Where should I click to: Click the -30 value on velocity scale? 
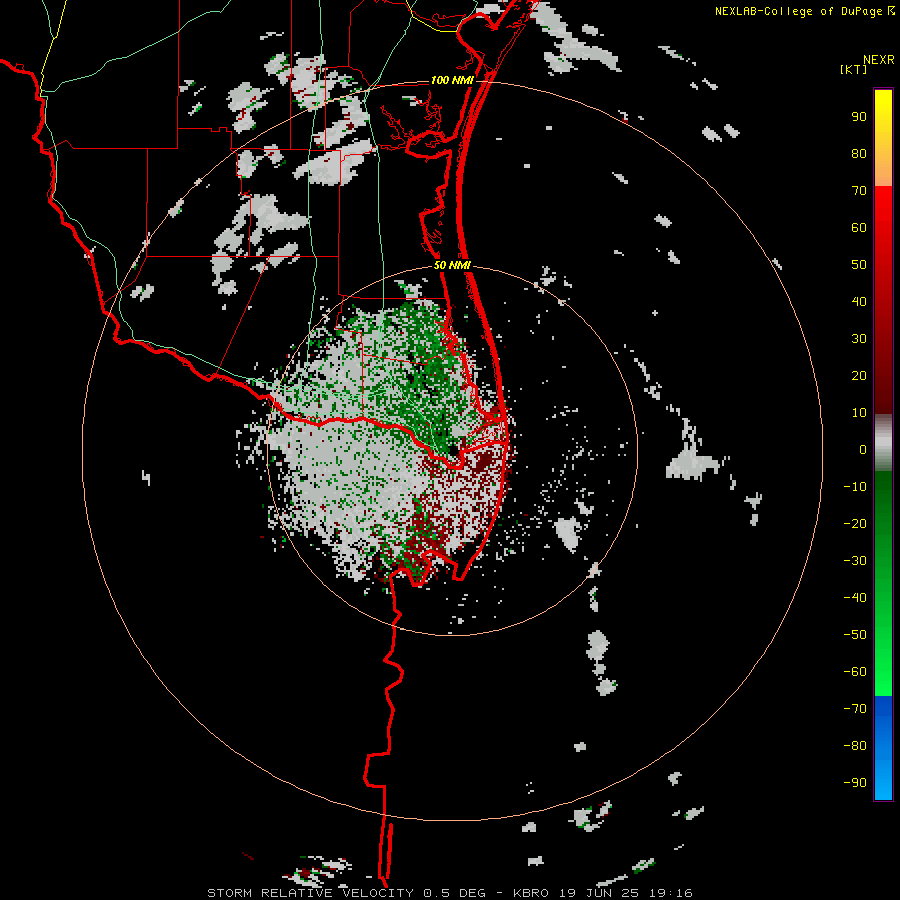[855, 561]
